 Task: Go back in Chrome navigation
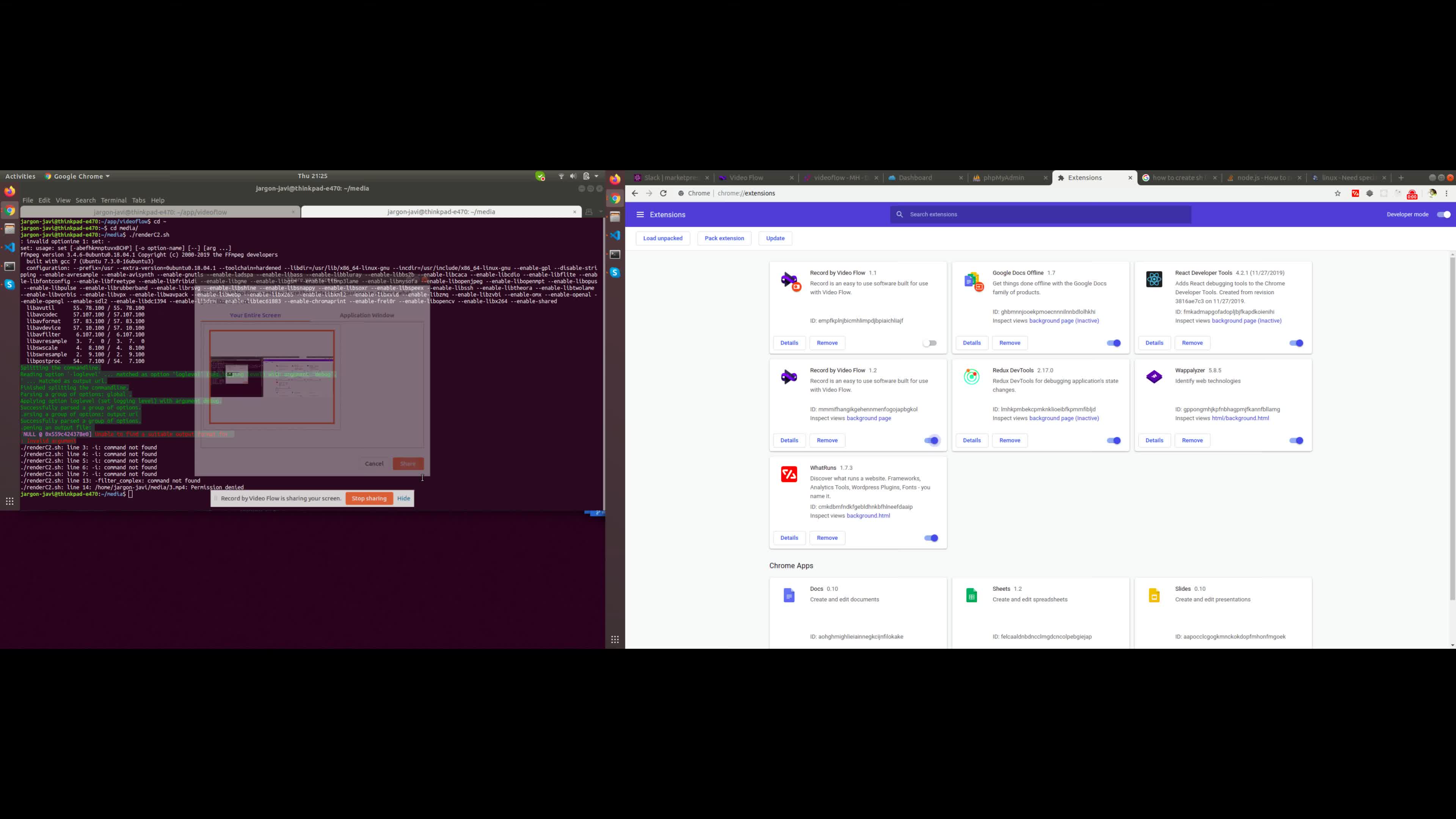[635, 193]
